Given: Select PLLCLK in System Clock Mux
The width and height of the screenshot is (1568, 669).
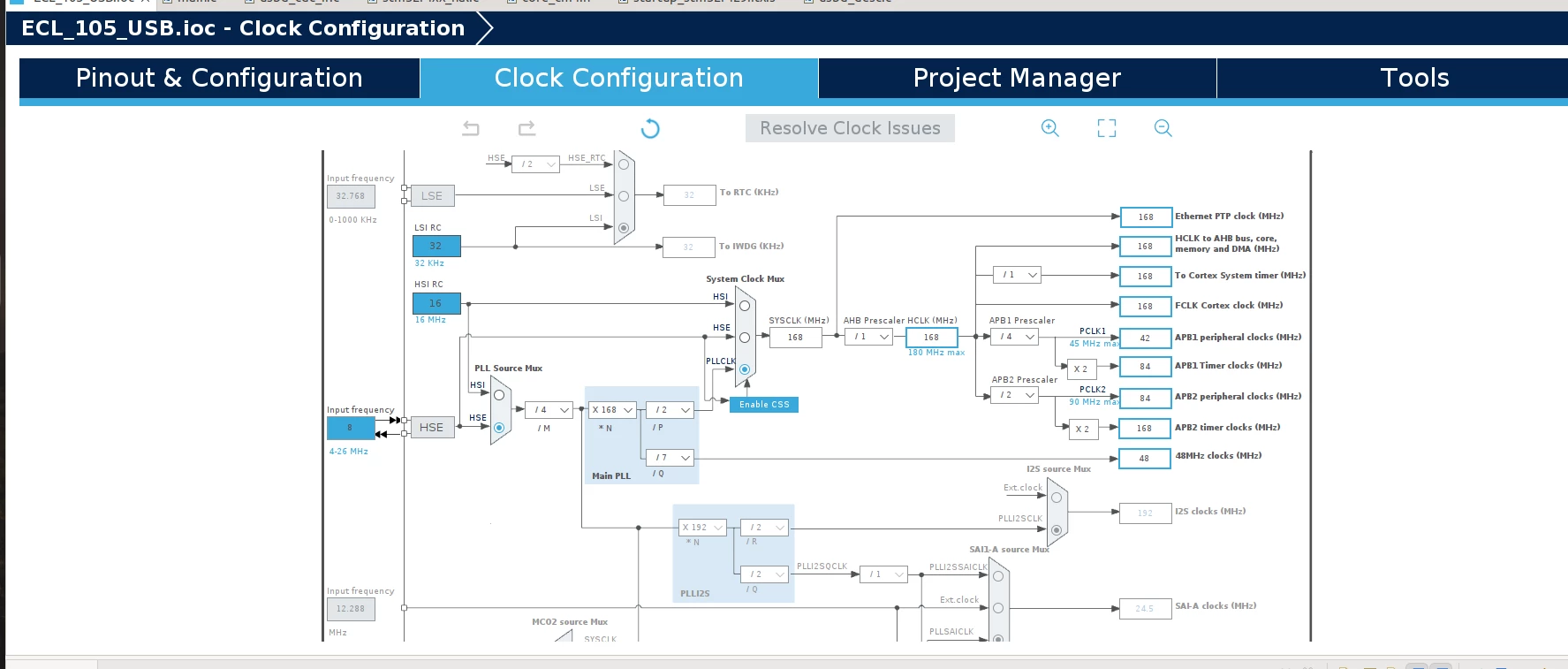Looking at the screenshot, I should (x=745, y=369).
